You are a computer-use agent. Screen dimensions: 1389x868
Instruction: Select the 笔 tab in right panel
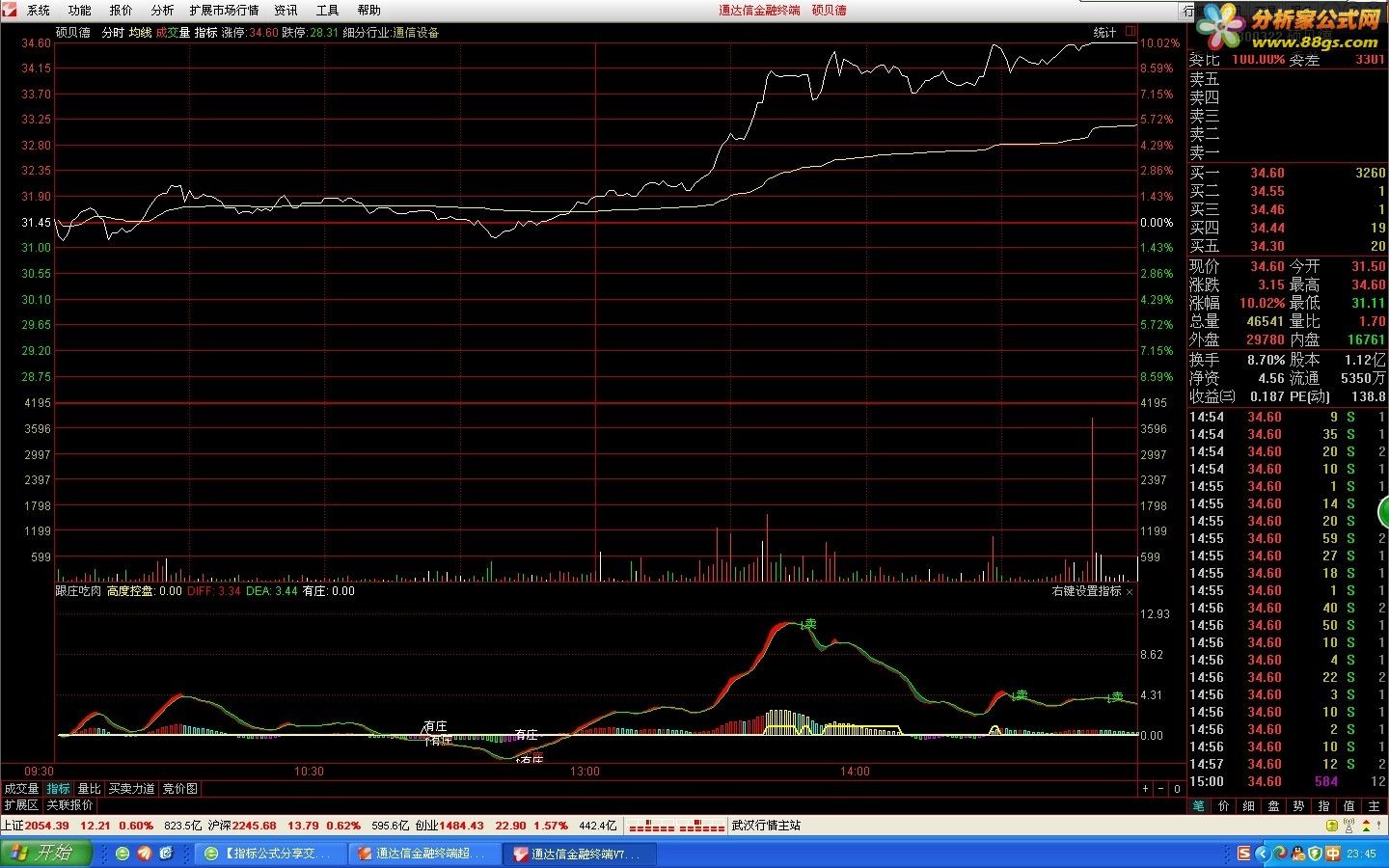pyautogui.click(x=1199, y=806)
